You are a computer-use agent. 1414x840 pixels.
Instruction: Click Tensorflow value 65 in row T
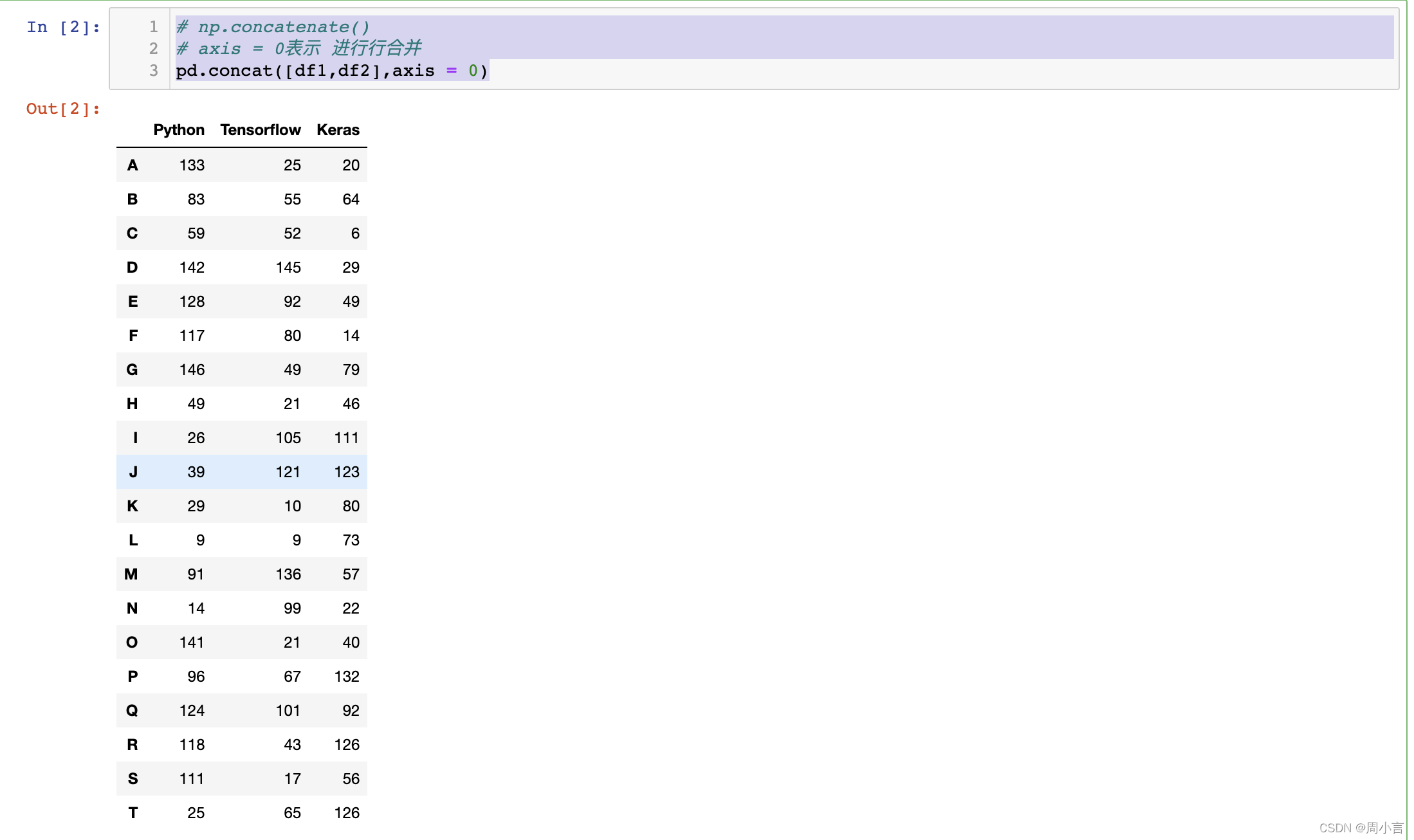(x=292, y=813)
